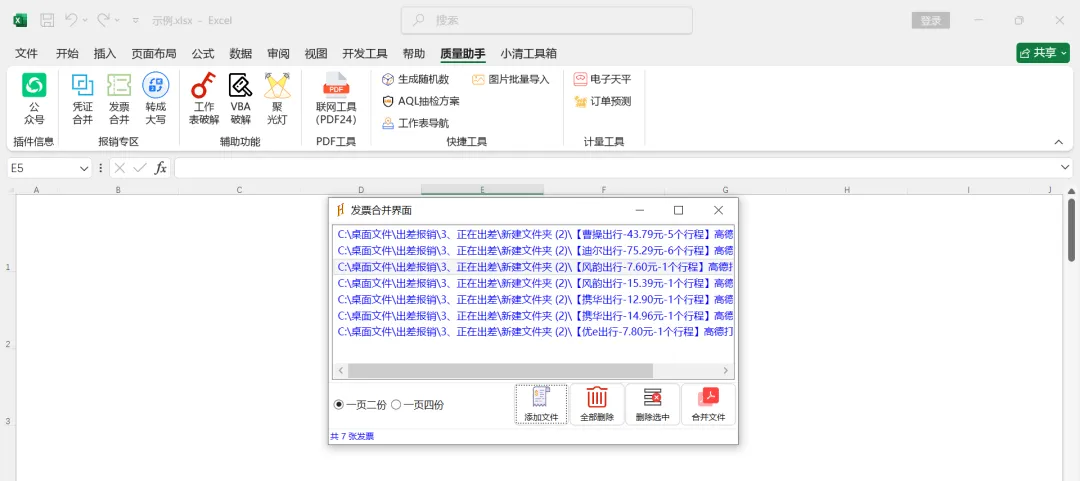
Task: Open 电子天平 measurement tool
Action: [603, 79]
